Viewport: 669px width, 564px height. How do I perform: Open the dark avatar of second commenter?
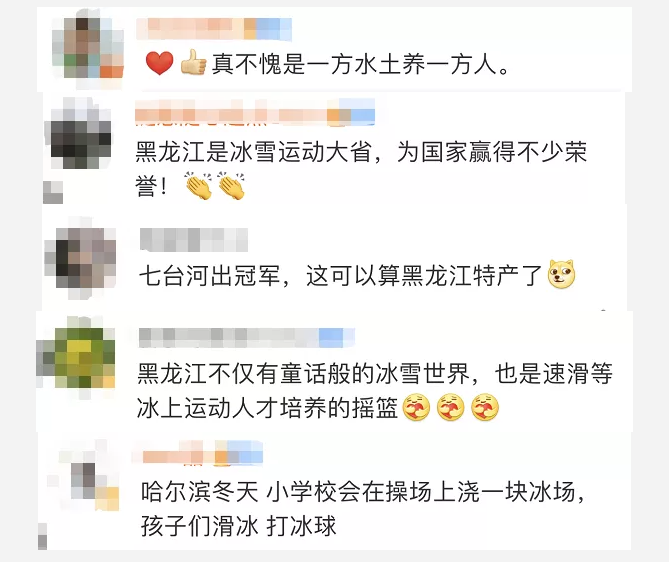(81, 133)
